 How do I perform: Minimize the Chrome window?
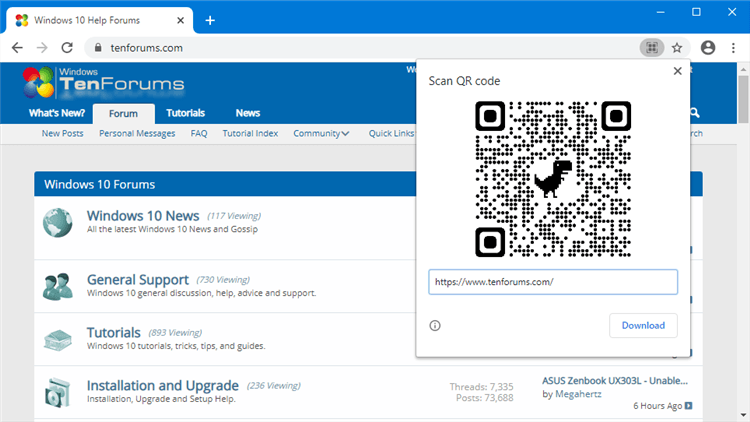[661, 12]
